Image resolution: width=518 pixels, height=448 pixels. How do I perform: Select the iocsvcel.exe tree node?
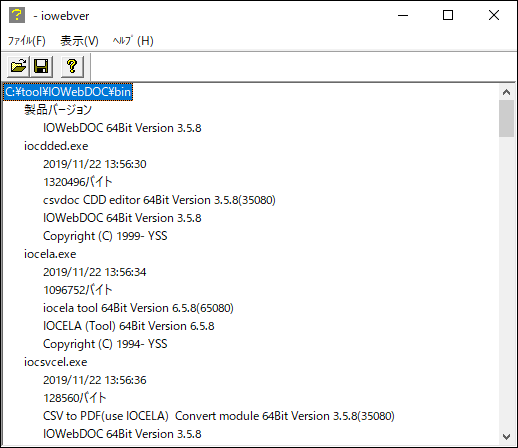tap(56, 362)
